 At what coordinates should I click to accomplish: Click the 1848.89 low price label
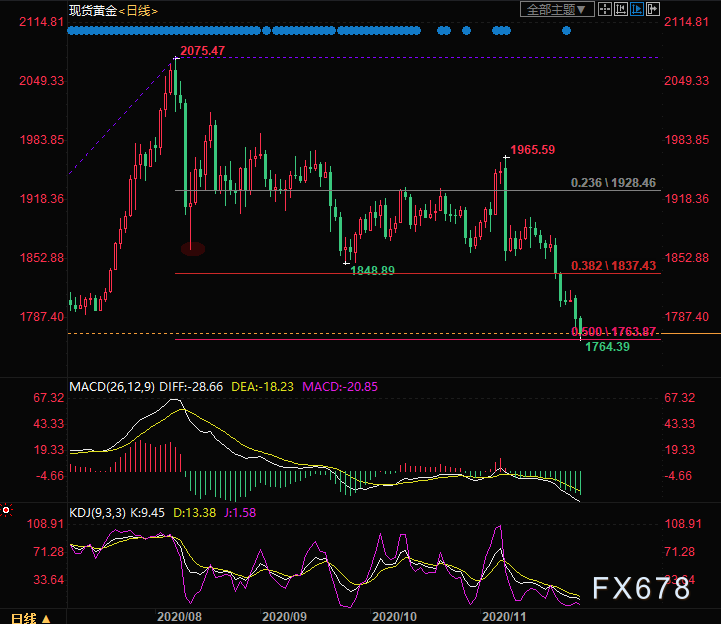pyautogui.click(x=372, y=271)
